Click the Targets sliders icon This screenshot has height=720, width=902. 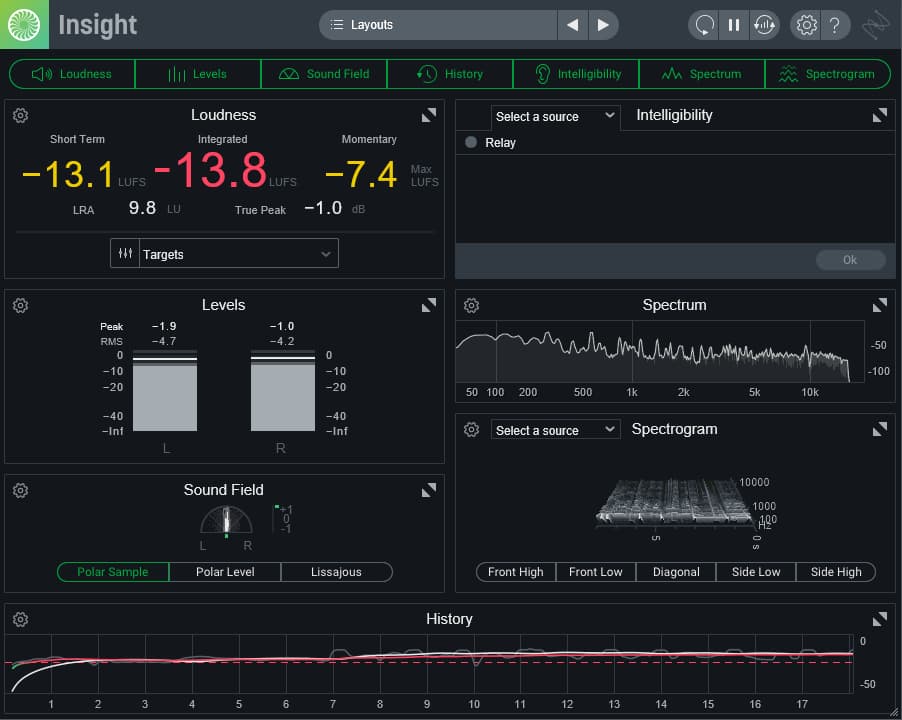pyautogui.click(x=125, y=253)
